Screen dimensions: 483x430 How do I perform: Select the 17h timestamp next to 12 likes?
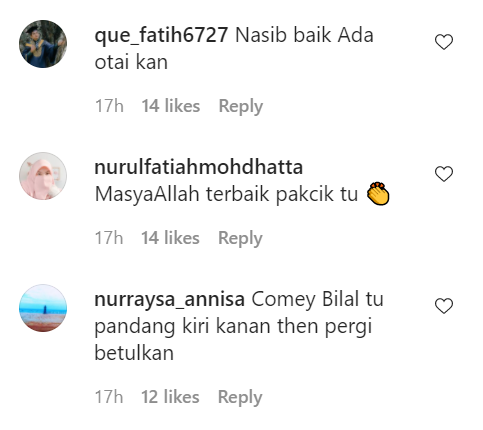[109, 397]
